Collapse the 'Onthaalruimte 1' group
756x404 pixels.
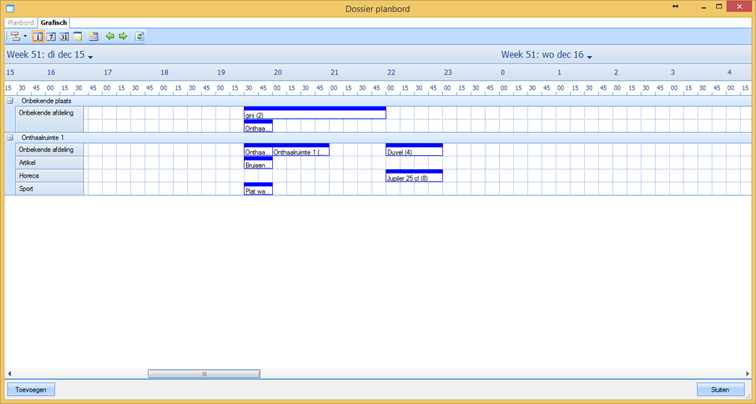(x=10, y=137)
